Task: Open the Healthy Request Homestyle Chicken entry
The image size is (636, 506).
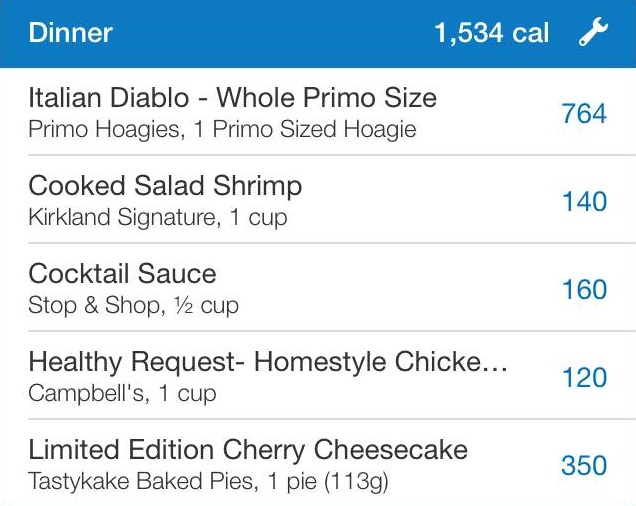Action: point(268,362)
